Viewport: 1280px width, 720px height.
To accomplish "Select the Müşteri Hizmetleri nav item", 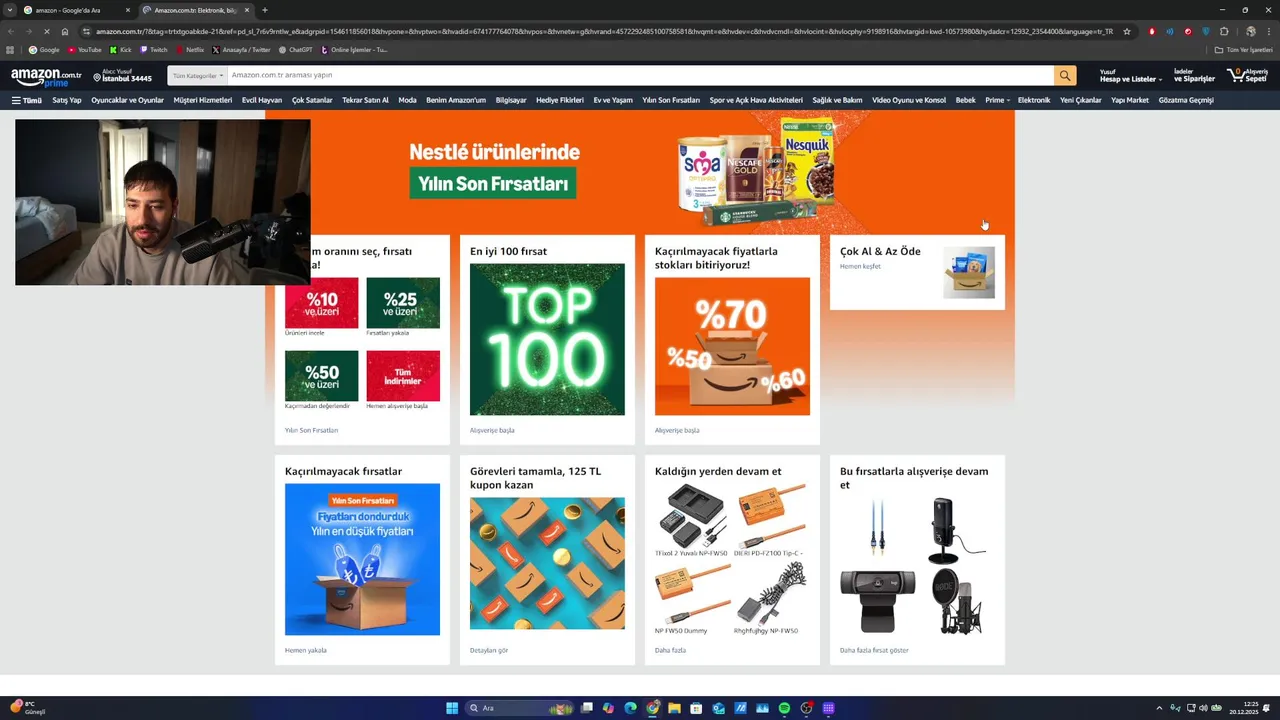I will pos(203,100).
